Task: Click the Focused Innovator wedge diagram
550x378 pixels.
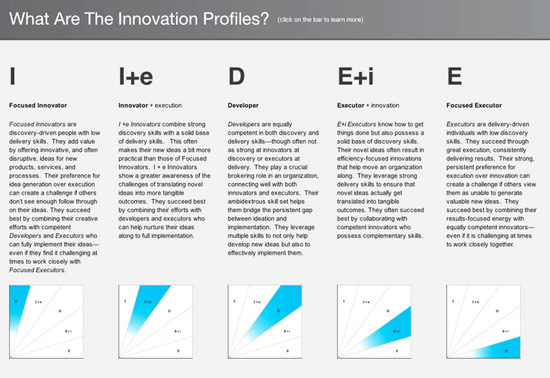Action: (x=46, y=322)
